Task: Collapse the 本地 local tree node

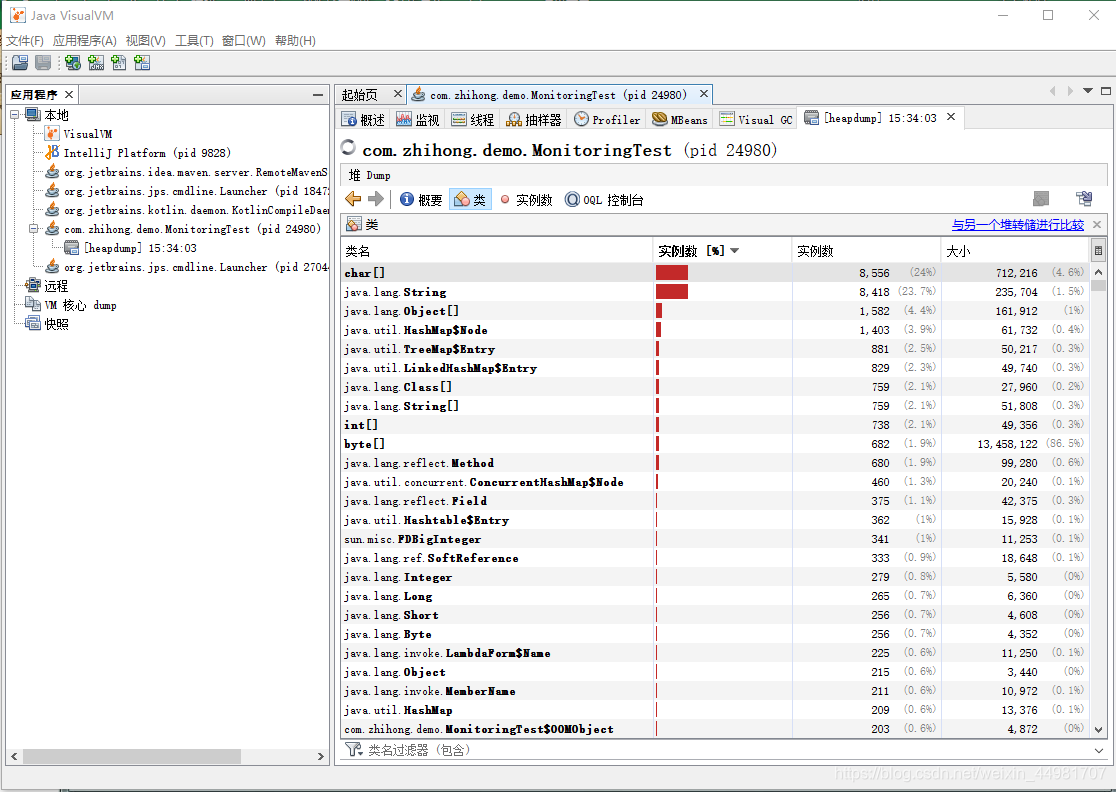Action: 14,115
